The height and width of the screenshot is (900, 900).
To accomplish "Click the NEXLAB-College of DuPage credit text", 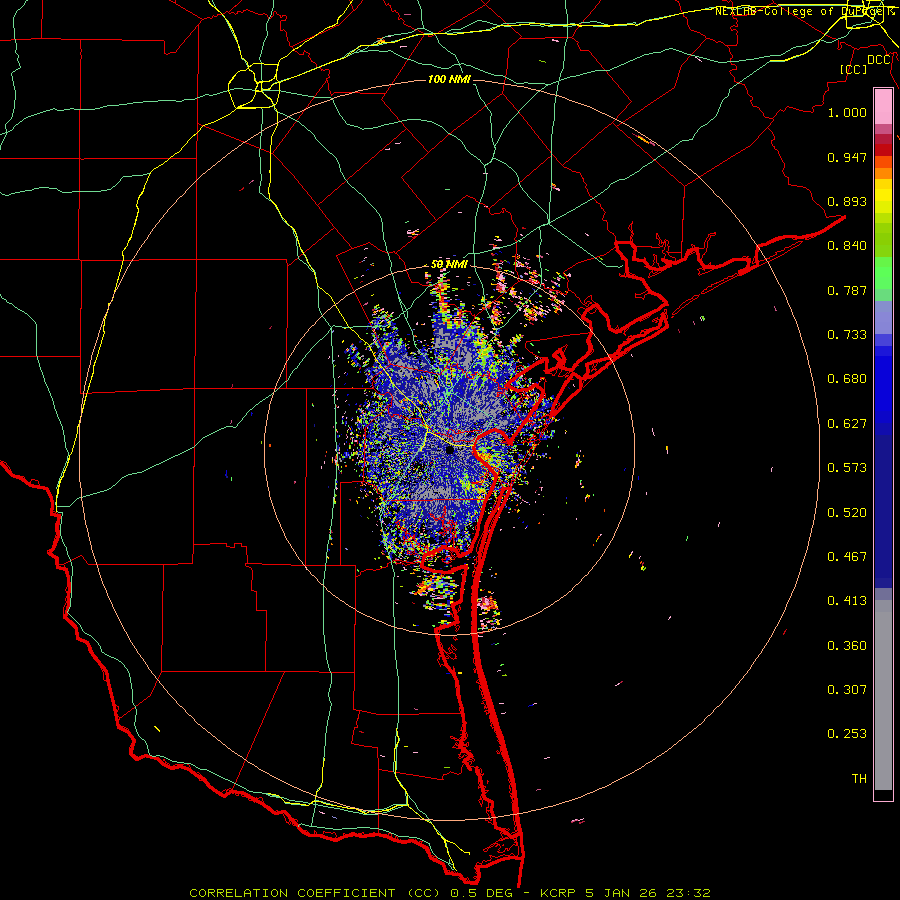I will coord(805,11).
